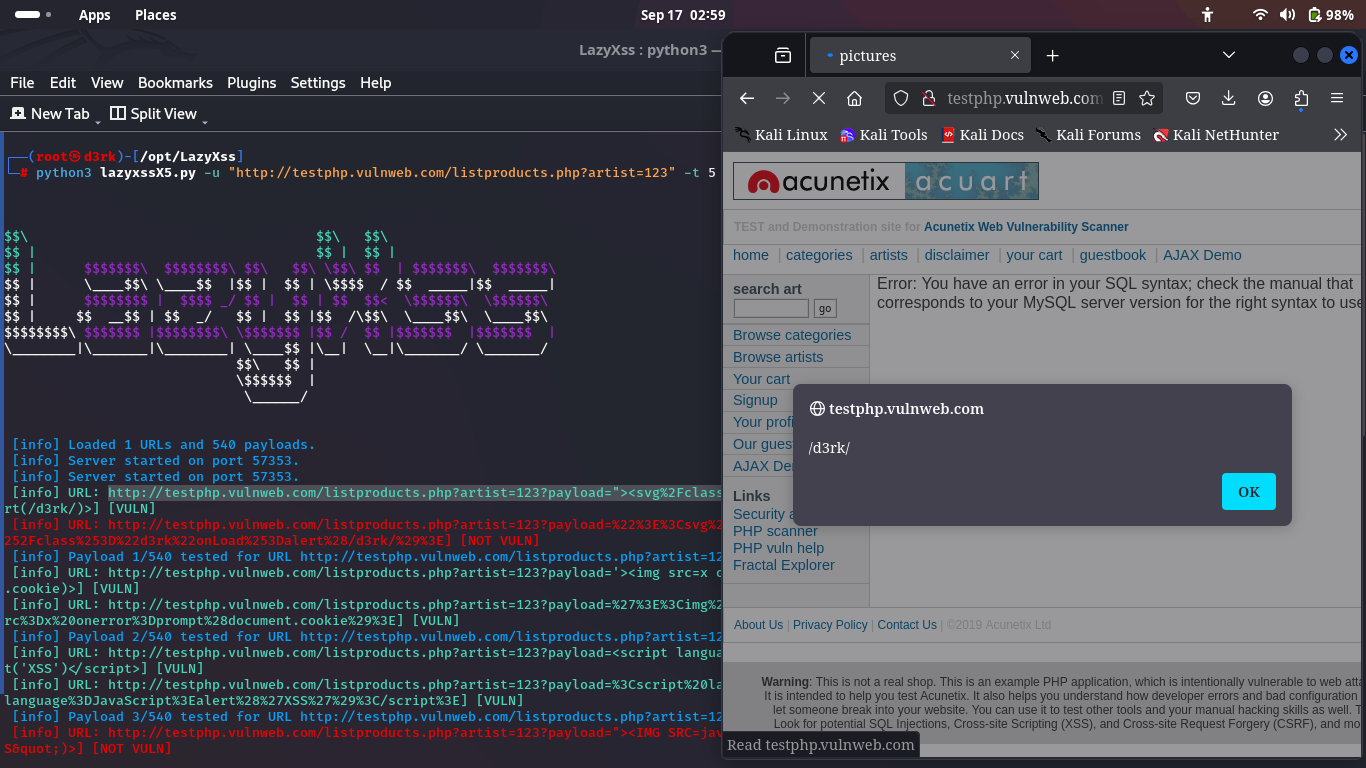This screenshot has height=768, width=1366.
Task: Open the Apps menu in top panel
Action: click(x=95, y=15)
